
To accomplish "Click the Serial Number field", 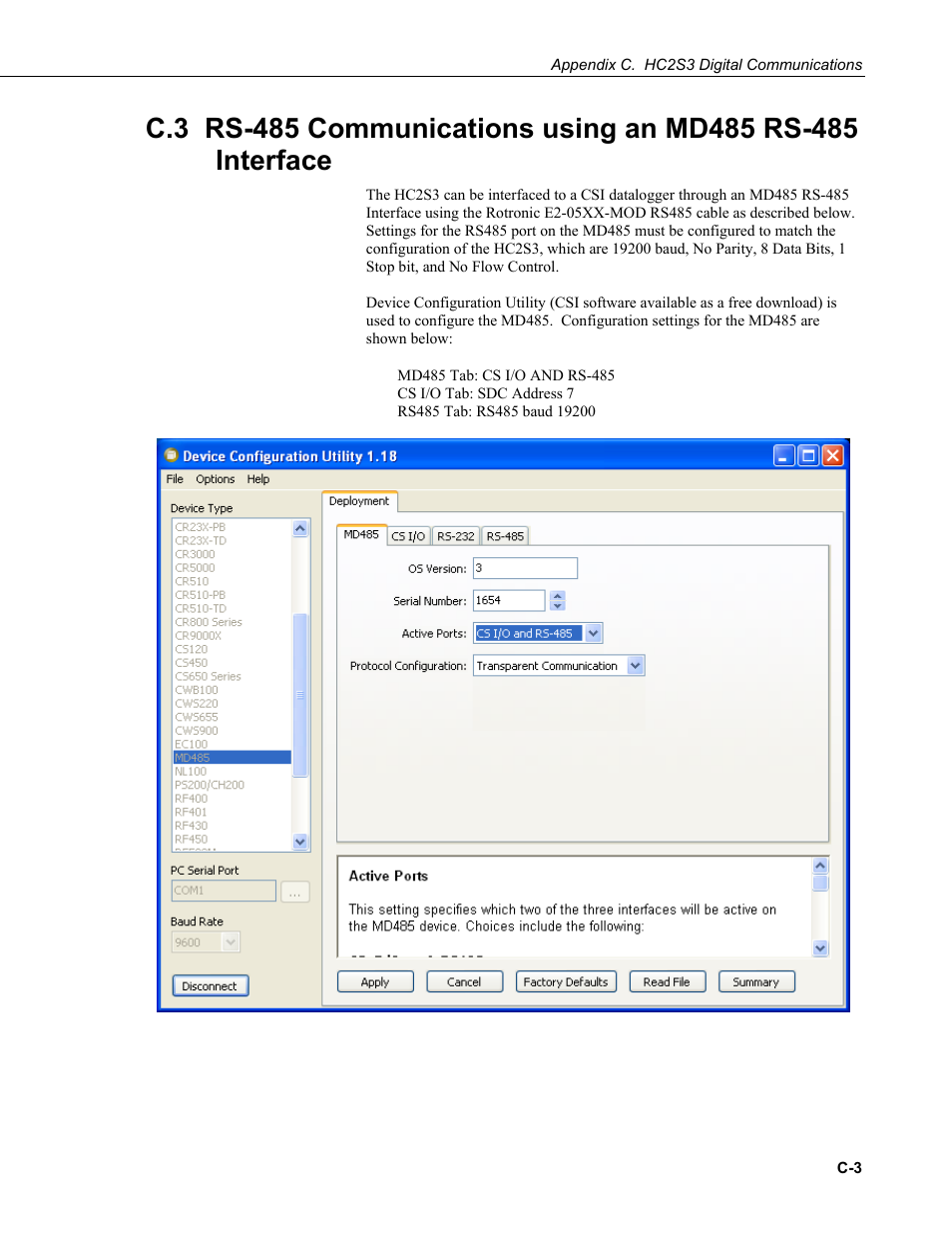I will tap(509, 600).
